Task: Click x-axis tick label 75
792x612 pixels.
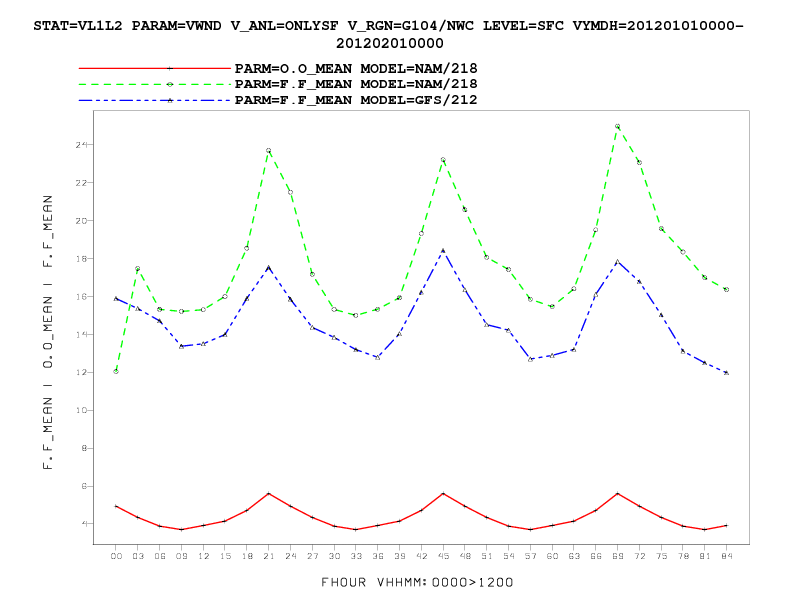Action: click(661, 556)
